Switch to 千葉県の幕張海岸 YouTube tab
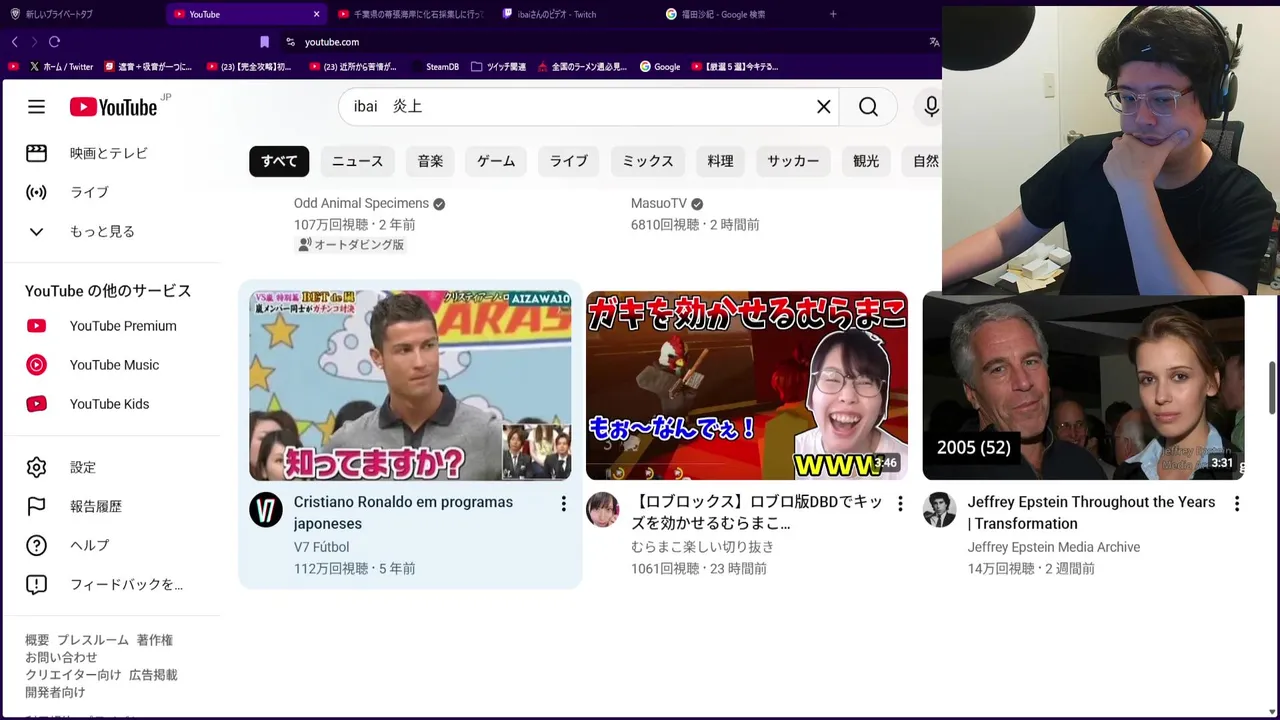This screenshot has width=1280, height=720. [x=410, y=14]
